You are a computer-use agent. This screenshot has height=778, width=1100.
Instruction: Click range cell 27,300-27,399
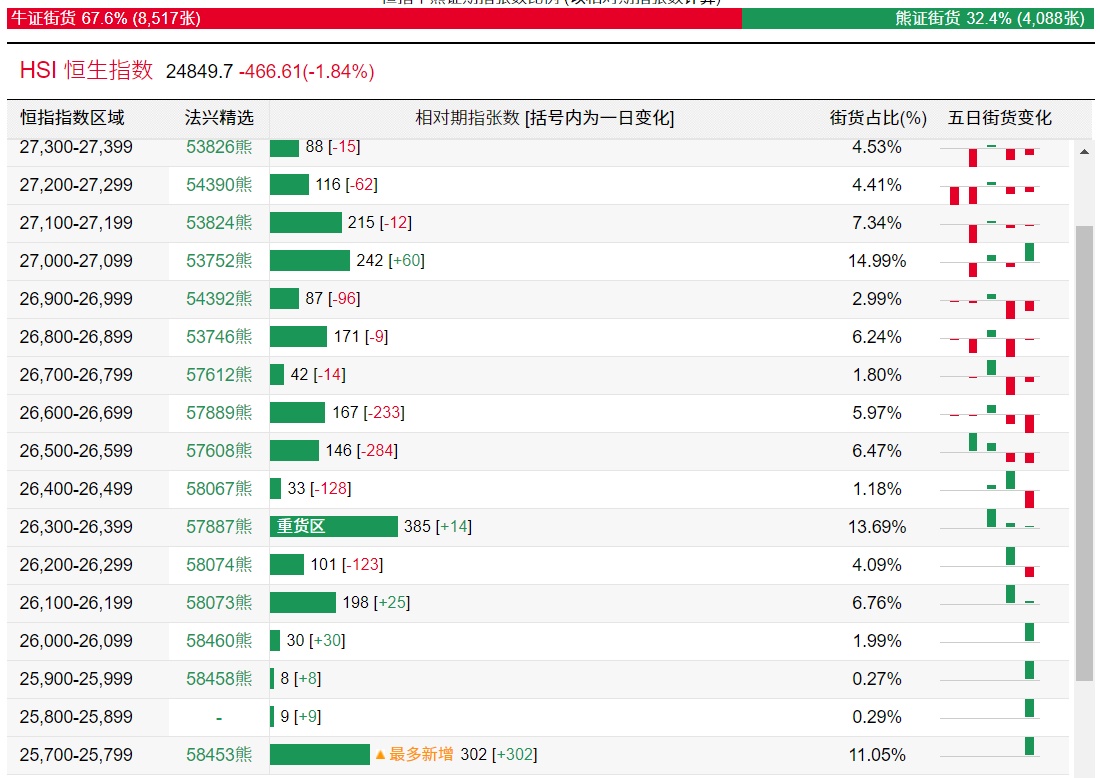point(76,147)
